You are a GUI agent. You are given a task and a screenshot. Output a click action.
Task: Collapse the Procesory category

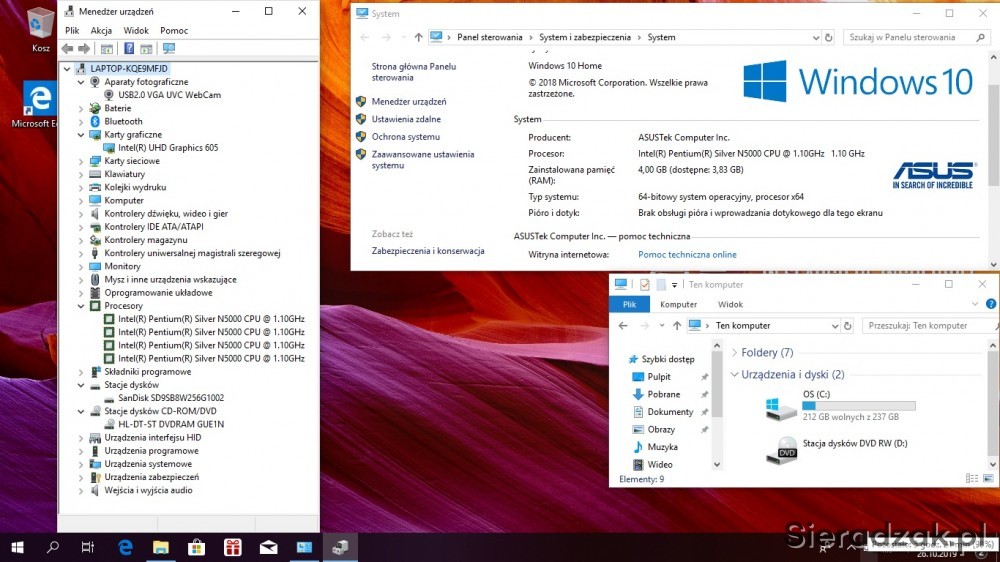81,306
